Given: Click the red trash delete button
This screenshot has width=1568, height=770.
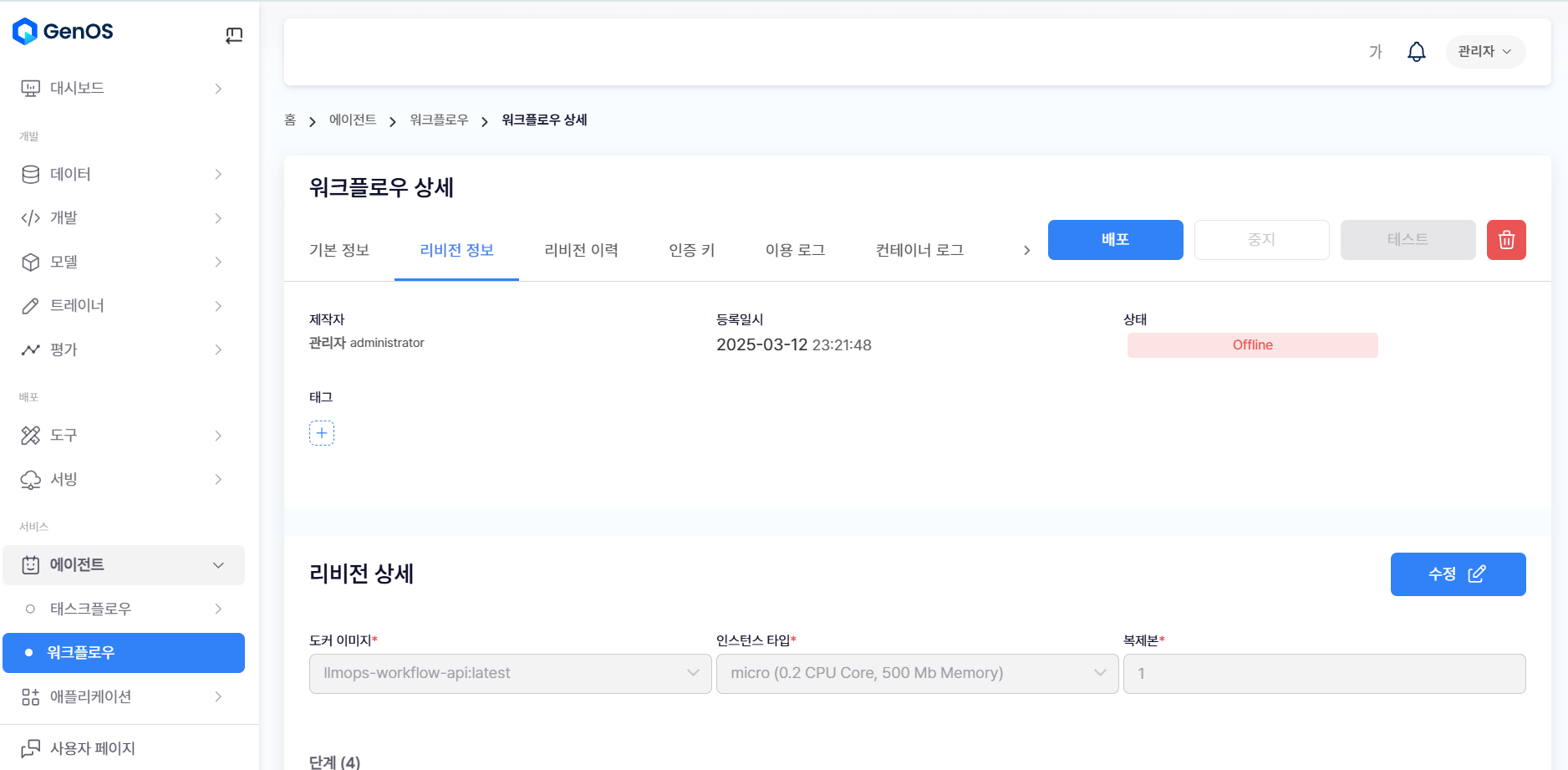Looking at the screenshot, I should pyautogui.click(x=1505, y=240).
